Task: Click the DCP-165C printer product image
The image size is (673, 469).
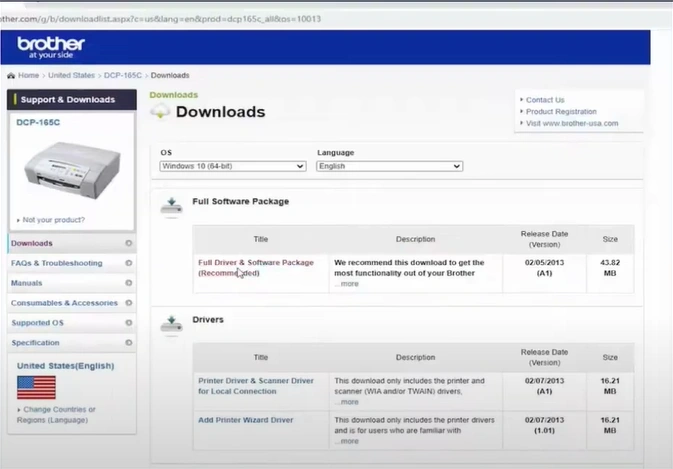Action: pos(70,169)
